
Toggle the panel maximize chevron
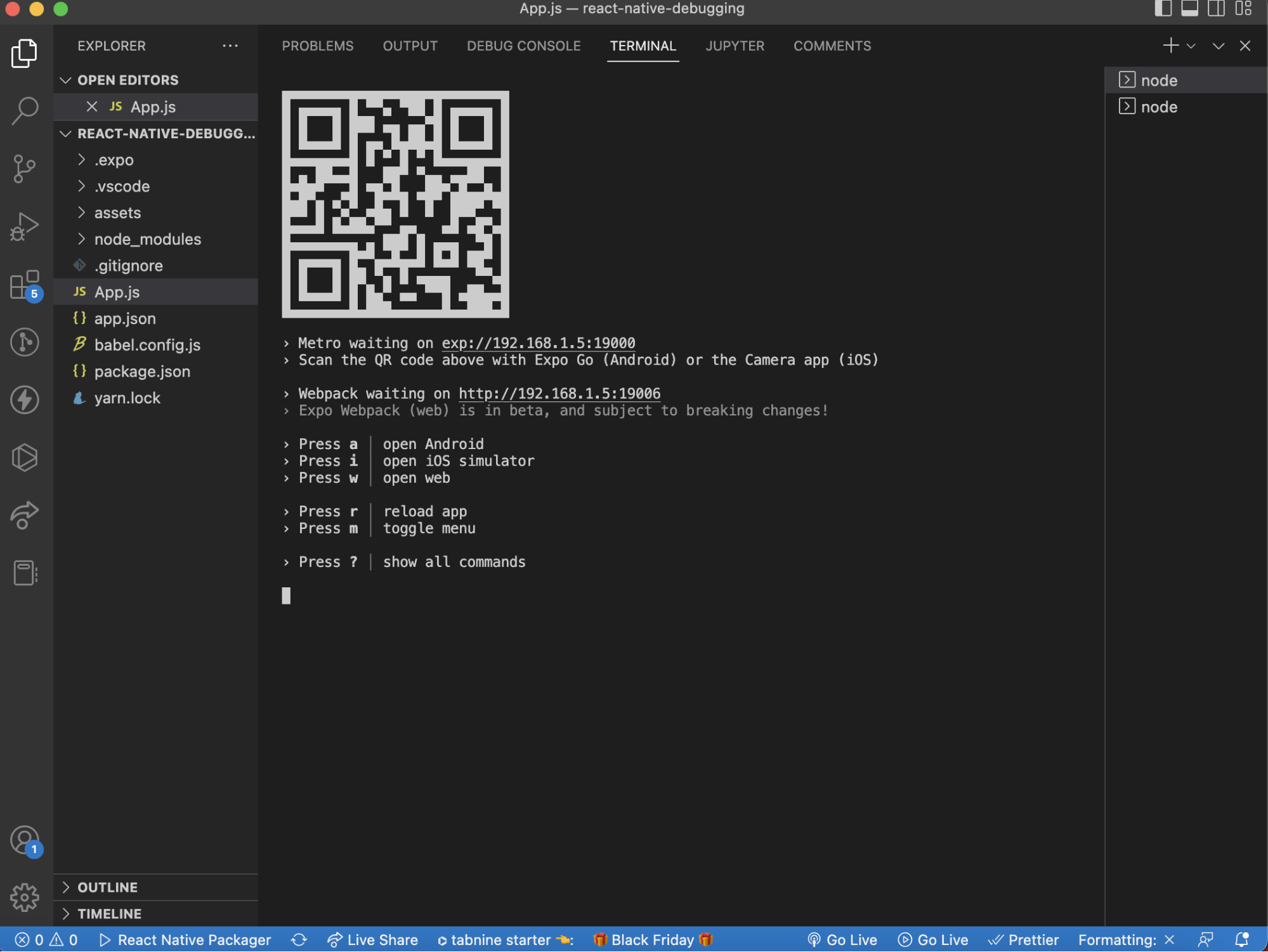1217,46
